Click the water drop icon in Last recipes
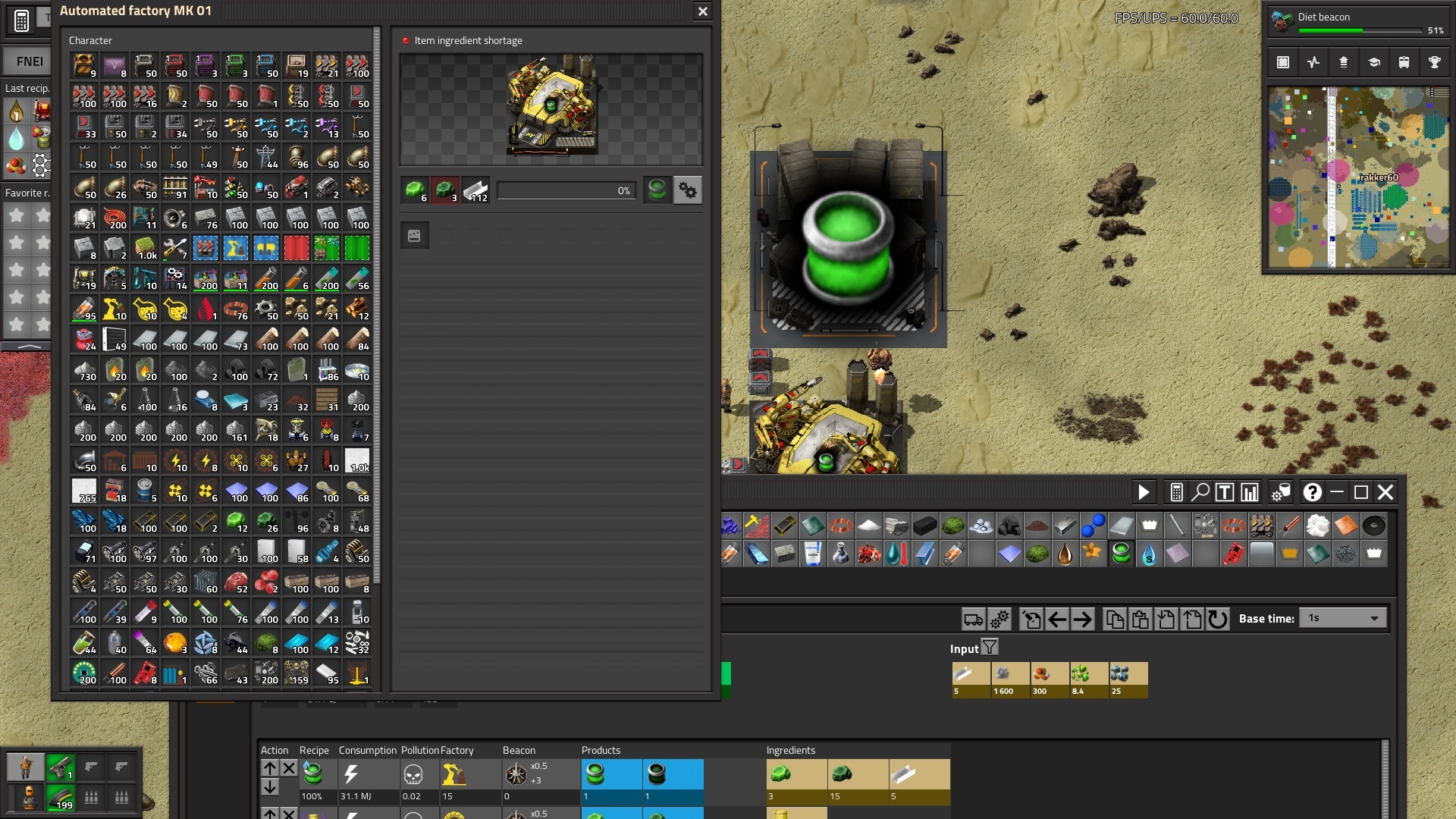The image size is (1456, 819). tap(16, 139)
